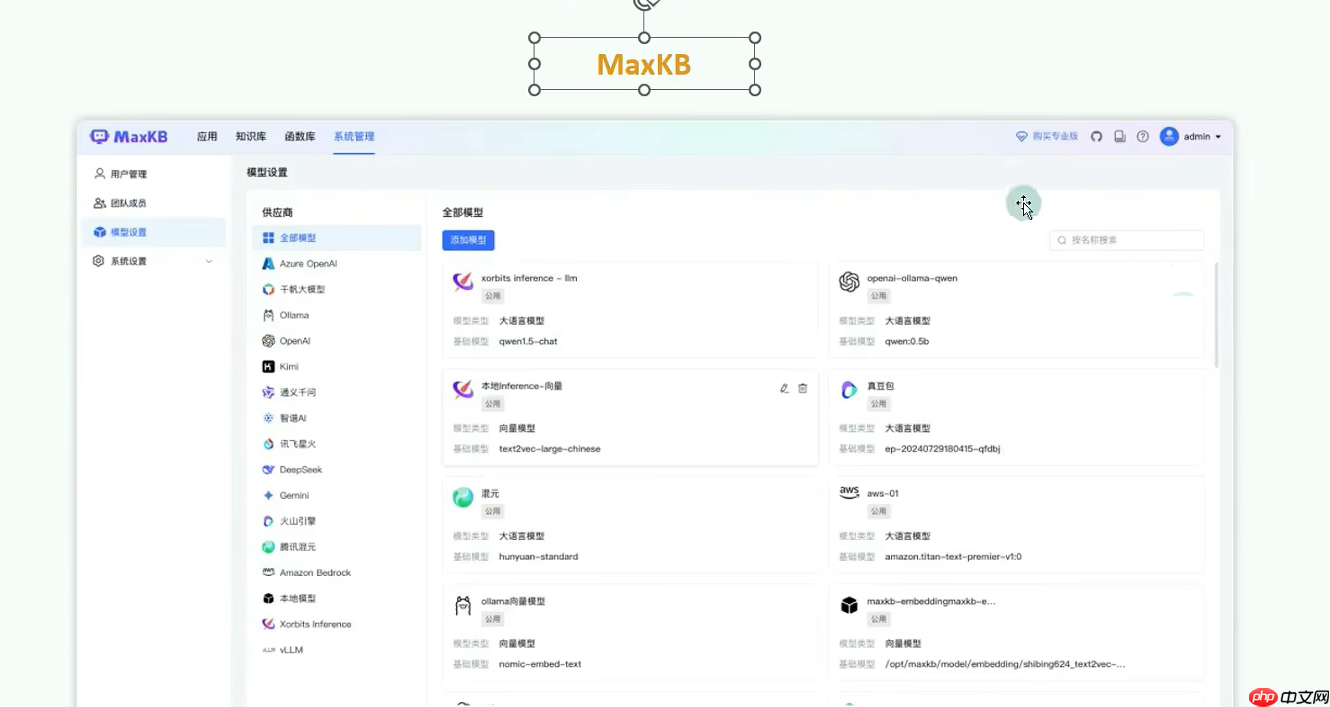Image resolution: width=1330 pixels, height=707 pixels.
Task: Open the GitHub icon in the top bar
Action: (x=1096, y=136)
